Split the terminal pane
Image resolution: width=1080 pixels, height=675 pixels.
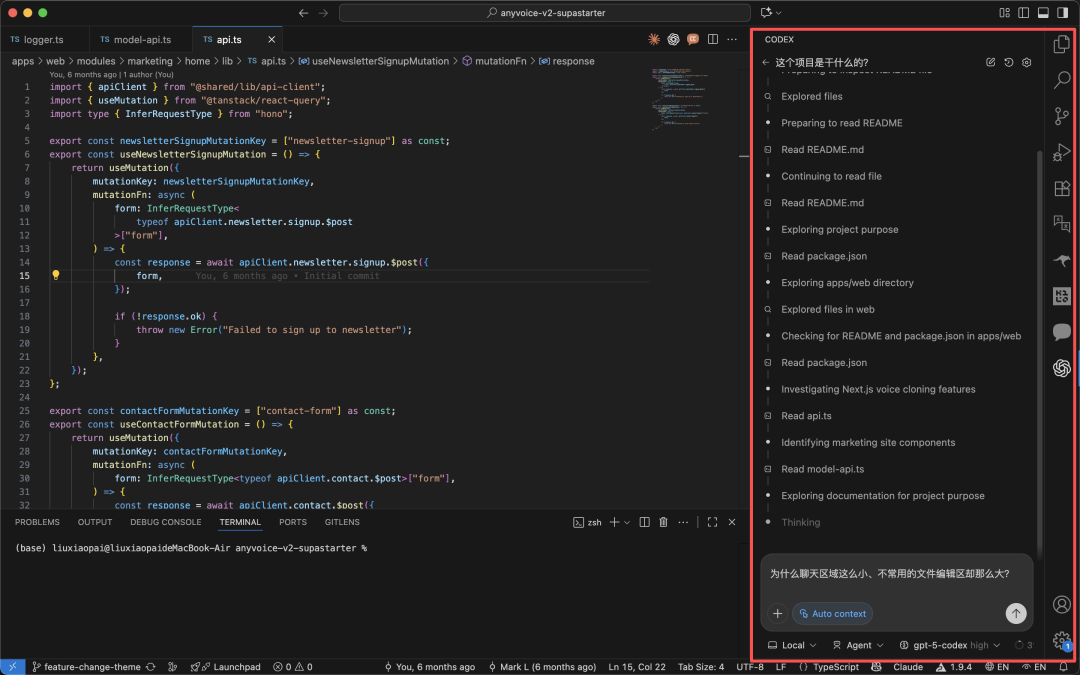[x=645, y=522]
